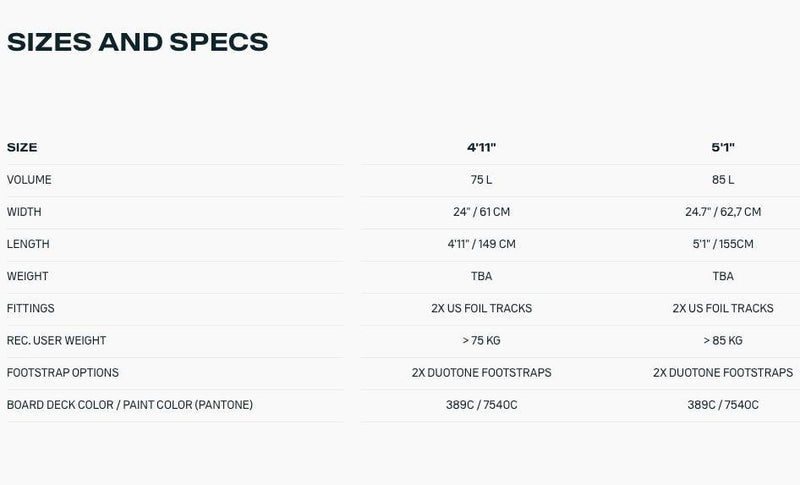Click the 24" / 61 CM width value
Image resolution: width=800 pixels, height=485 pixels.
[x=481, y=212]
